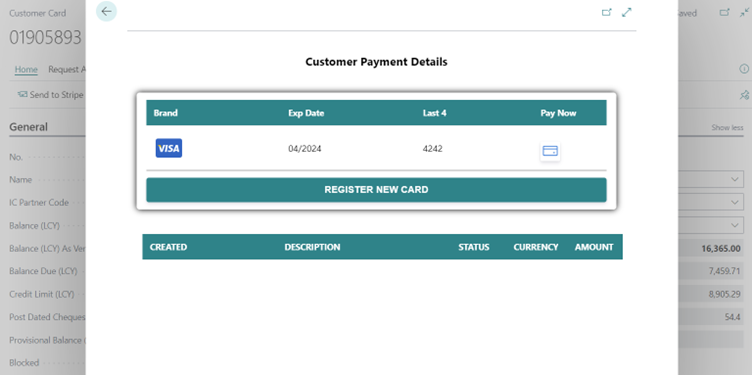Click the DESCRIPTION column header

[312, 247]
